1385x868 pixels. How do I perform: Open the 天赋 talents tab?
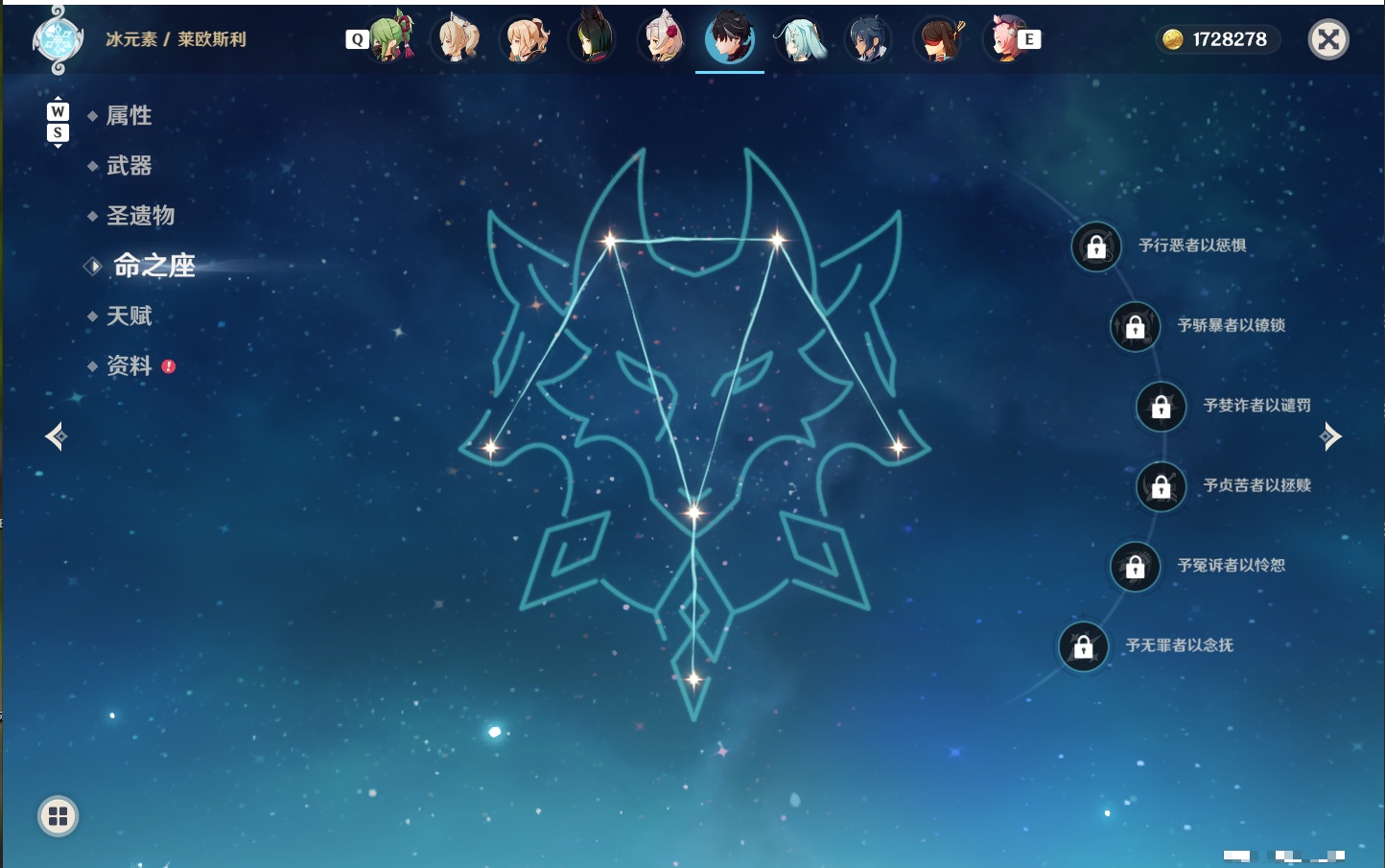(129, 316)
